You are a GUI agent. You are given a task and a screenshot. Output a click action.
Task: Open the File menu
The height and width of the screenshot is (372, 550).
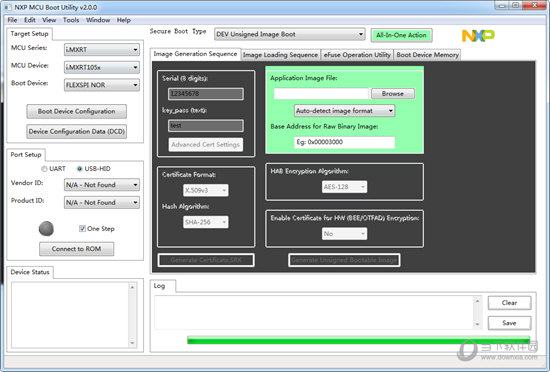pyautogui.click(x=12, y=20)
